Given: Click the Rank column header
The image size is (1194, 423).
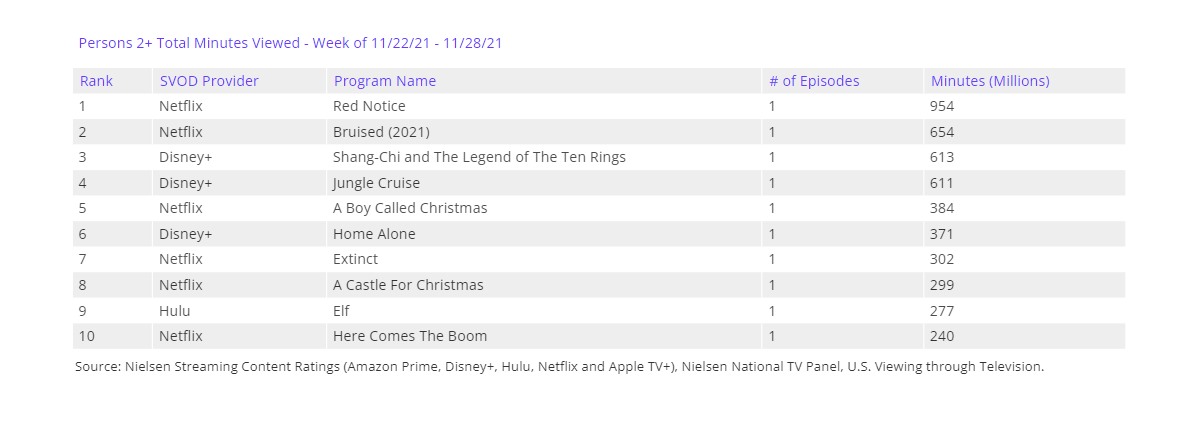Looking at the screenshot, I should pyautogui.click(x=96, y=81).
